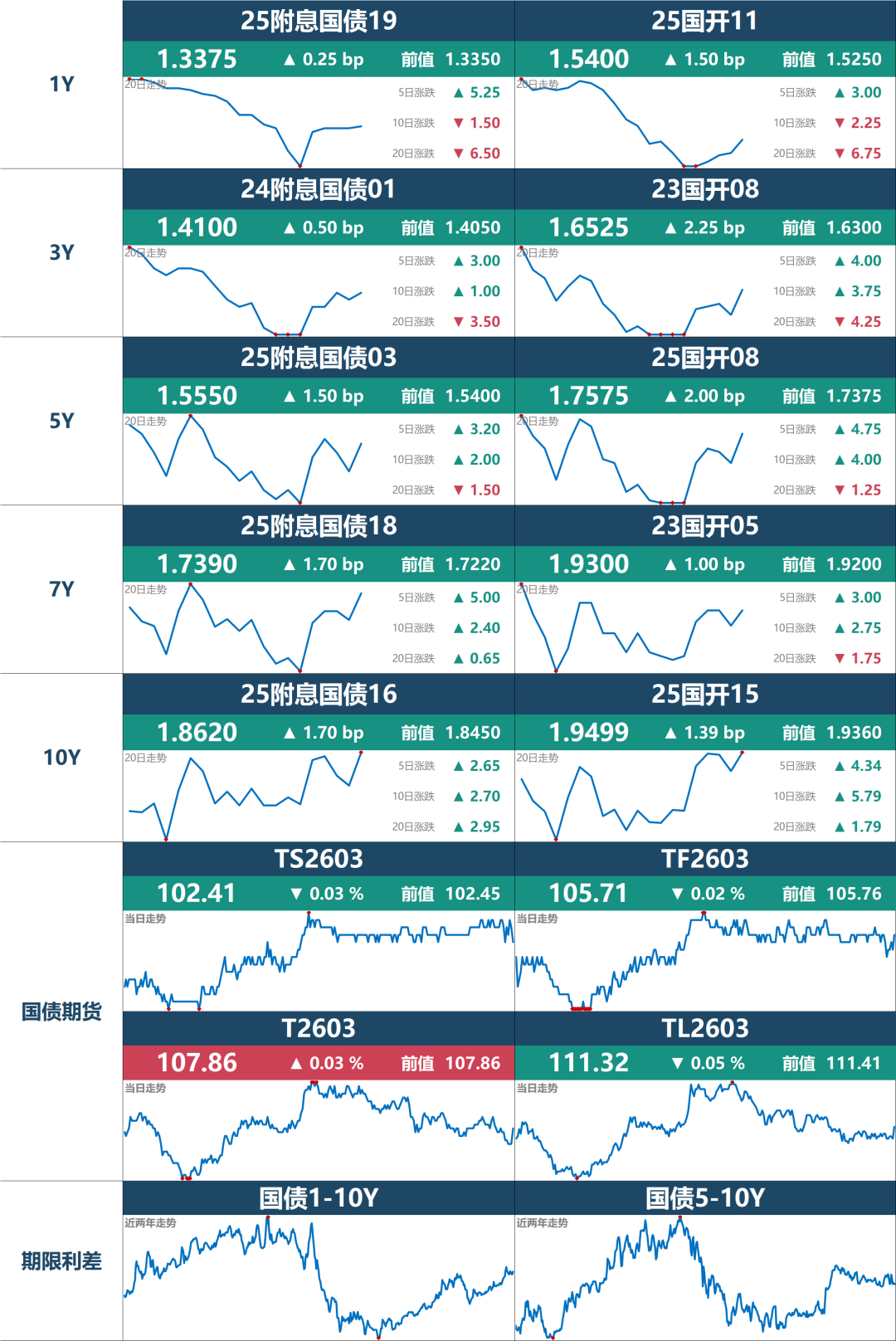Click the red down arrow beside 4.25
This screenshot has height=1341, width=896.
click(x=840, y=322)
